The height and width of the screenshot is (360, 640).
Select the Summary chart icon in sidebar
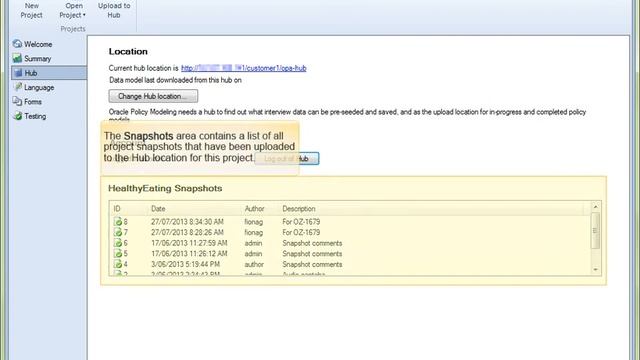[17, 58]
